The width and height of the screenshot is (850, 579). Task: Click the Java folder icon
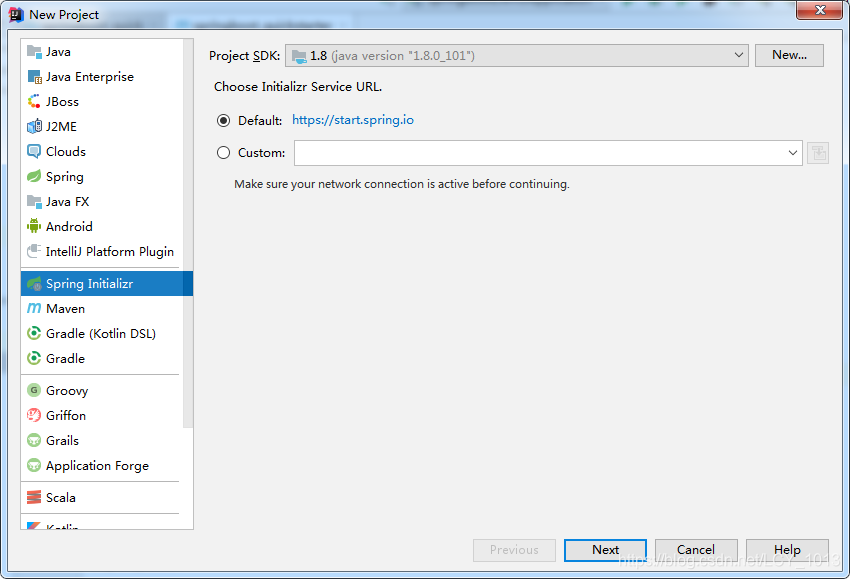34,52
